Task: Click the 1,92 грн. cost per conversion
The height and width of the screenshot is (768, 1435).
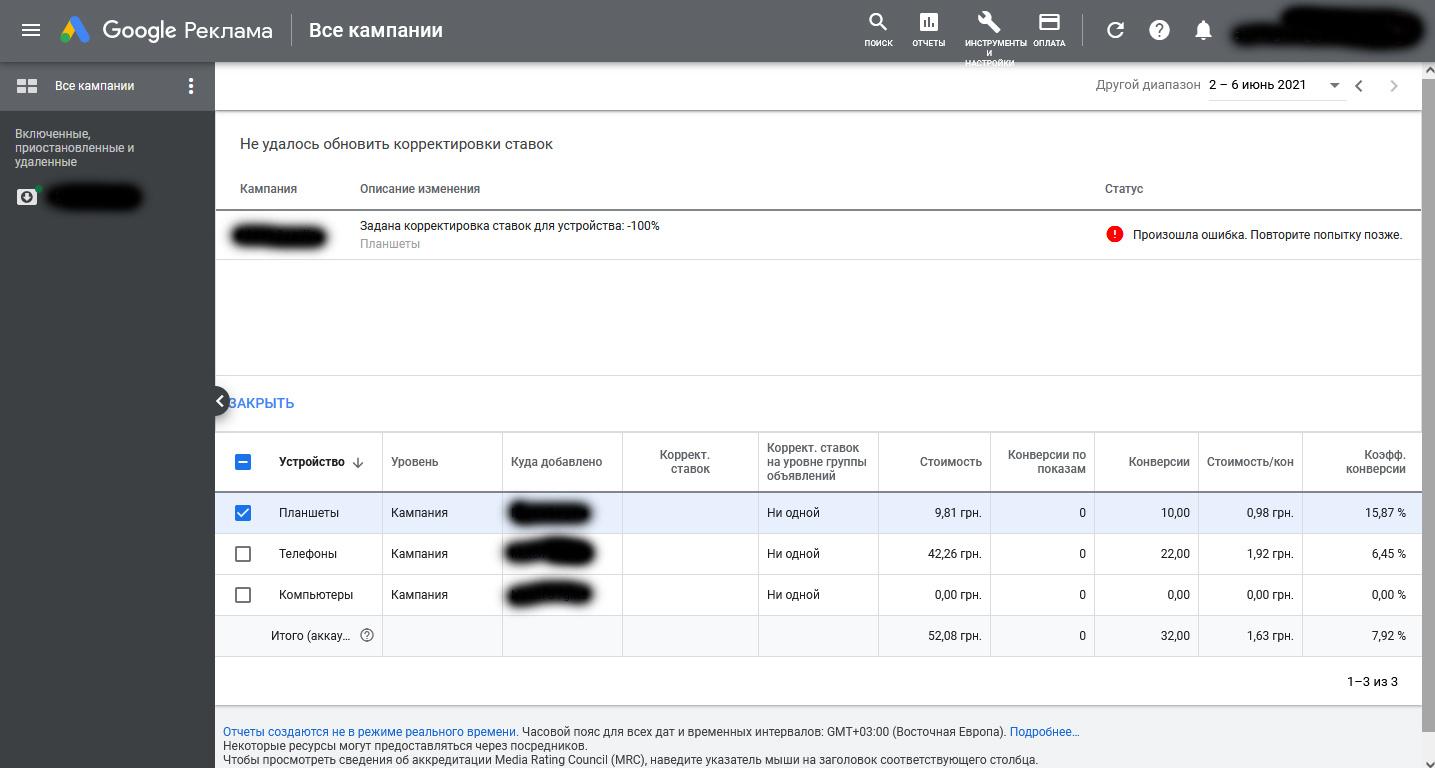Action: tap(1268, 554)
